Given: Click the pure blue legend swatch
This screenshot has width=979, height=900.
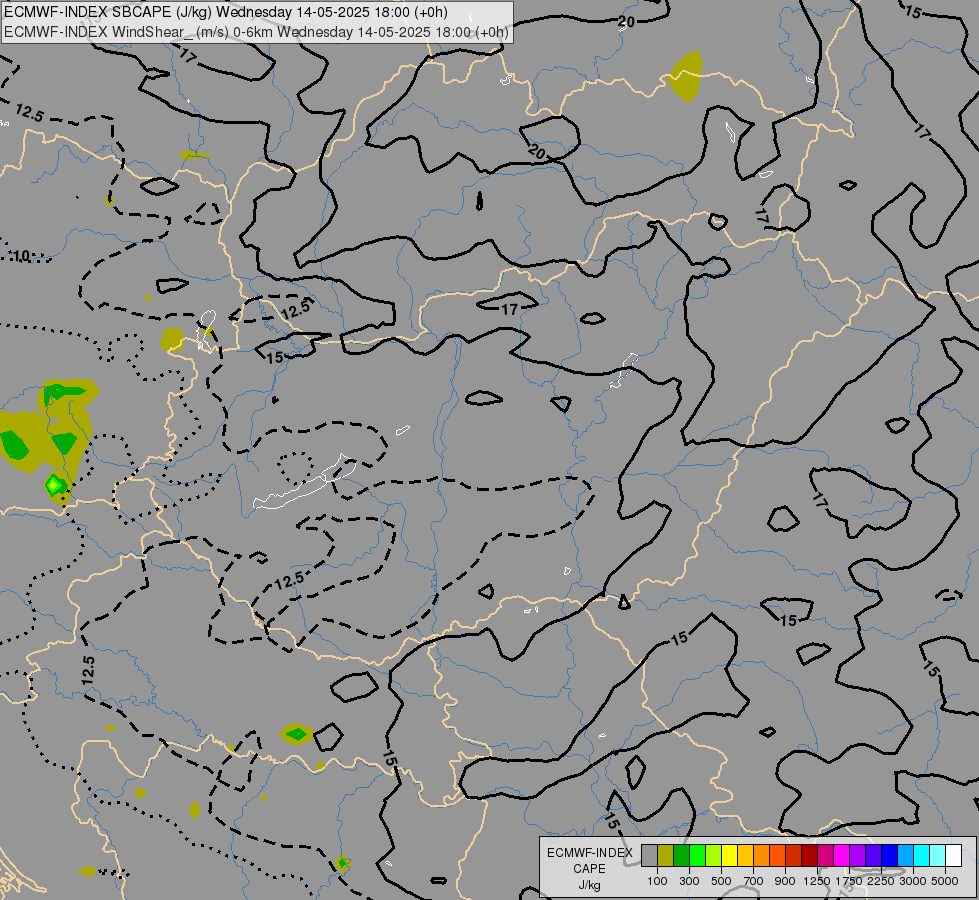Looking at the screenshot, I should coord(890,855).
